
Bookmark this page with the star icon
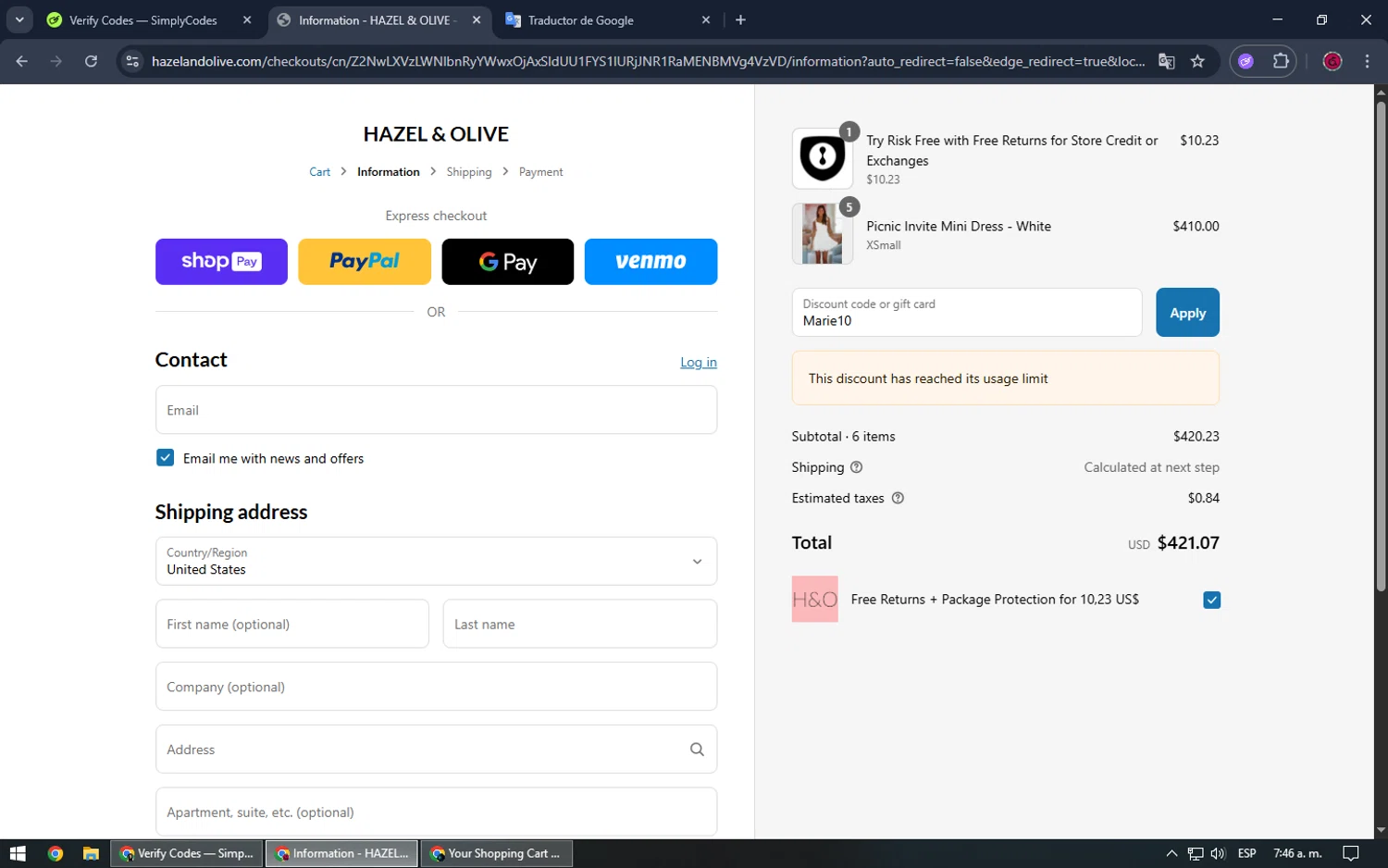[1197, 61]
